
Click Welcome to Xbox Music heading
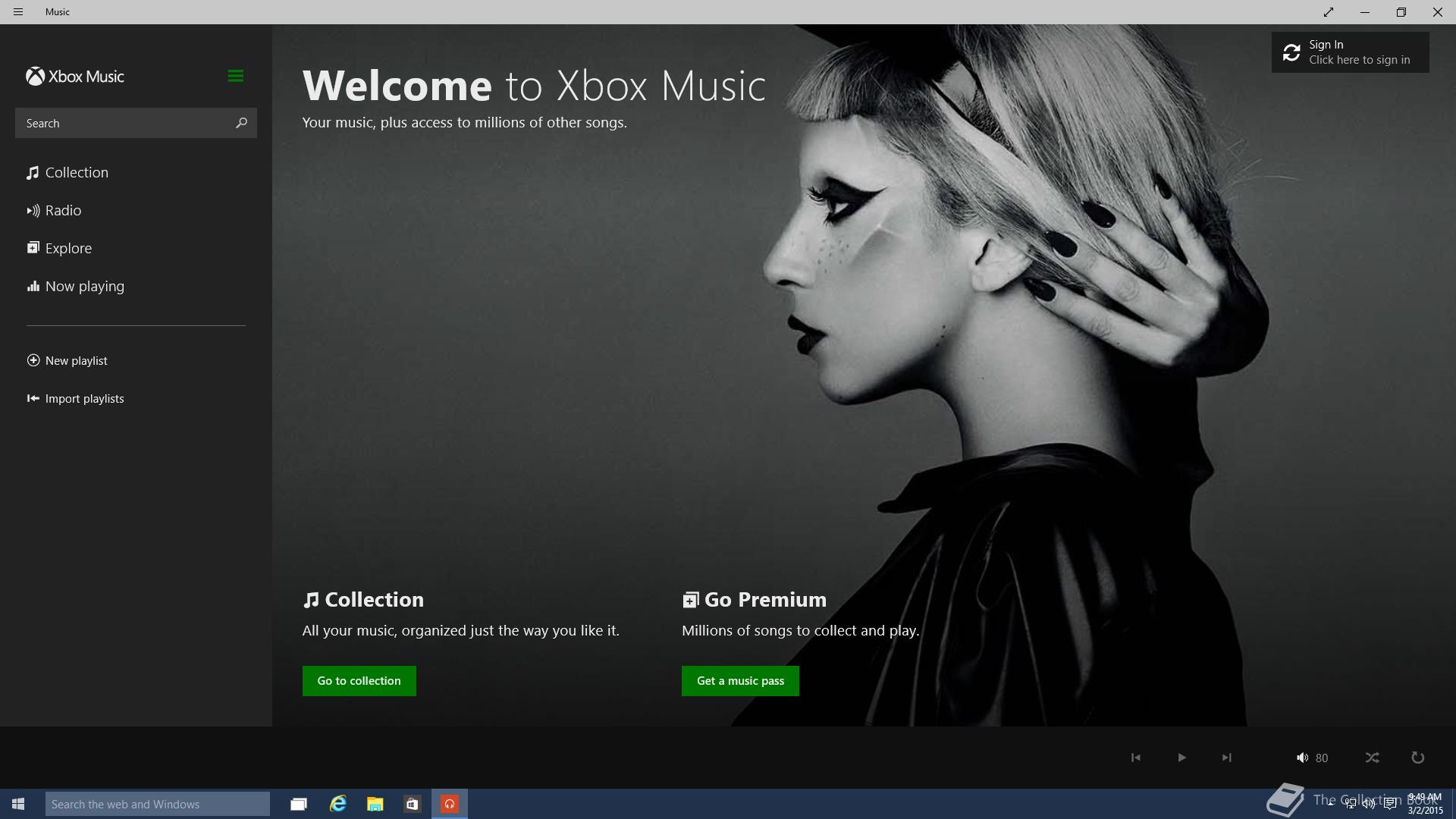534,85
